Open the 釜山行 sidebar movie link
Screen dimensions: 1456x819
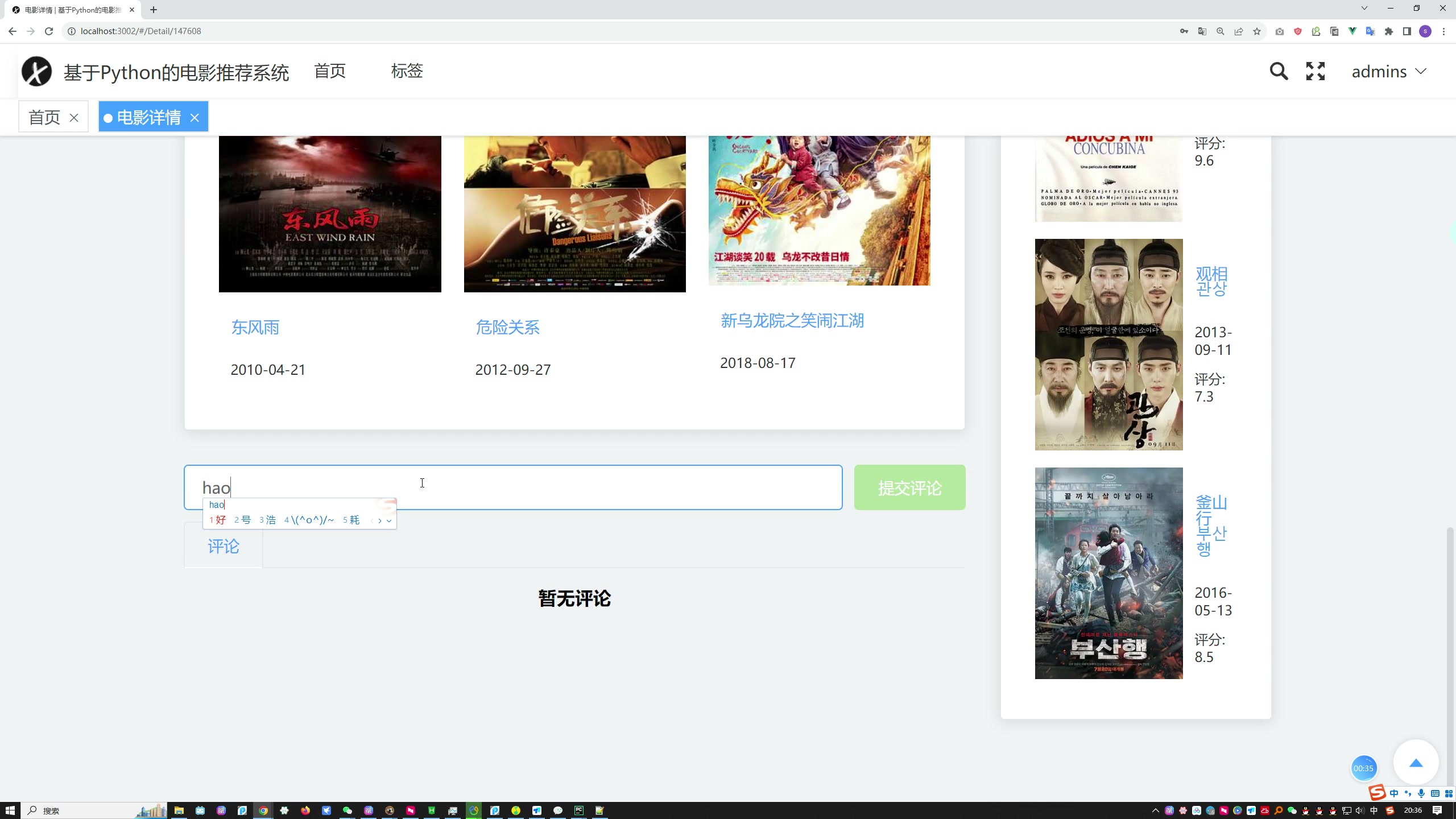(x=1211, y=525)
